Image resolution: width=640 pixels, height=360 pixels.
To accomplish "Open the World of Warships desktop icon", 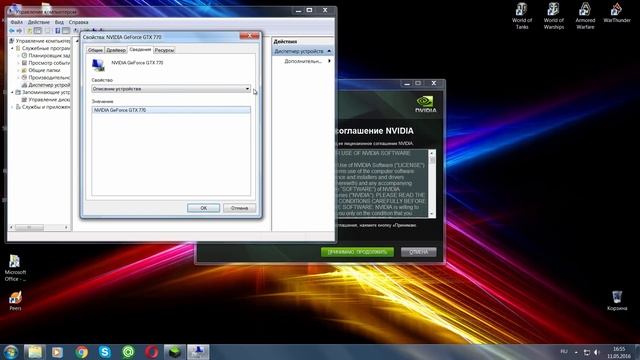I will [x=553, y=16].
